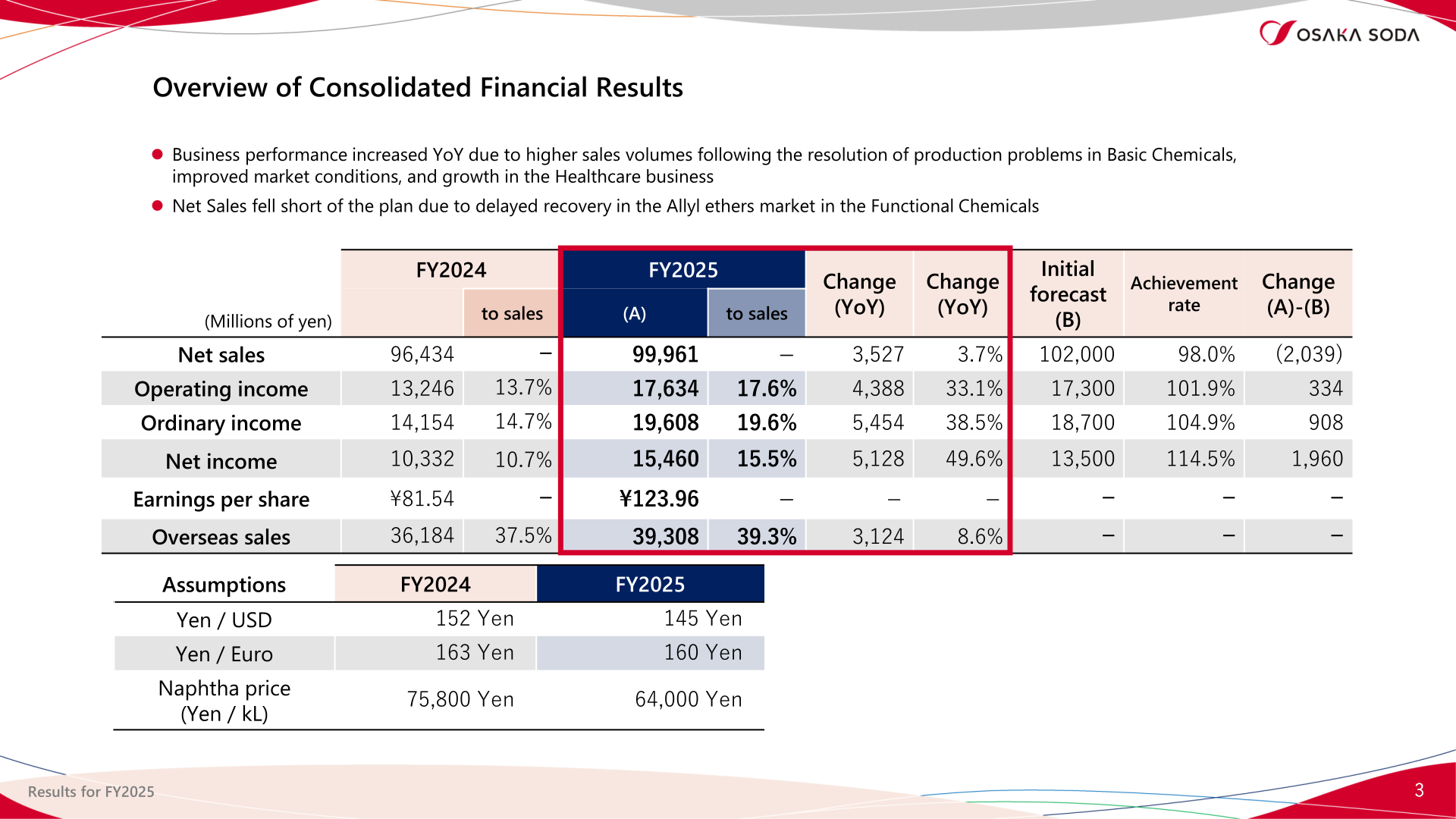Select the '163 Yen' Euro rate
Image resolution: width=1456 pixels, height=819 pixels.
tap(475, 652)
